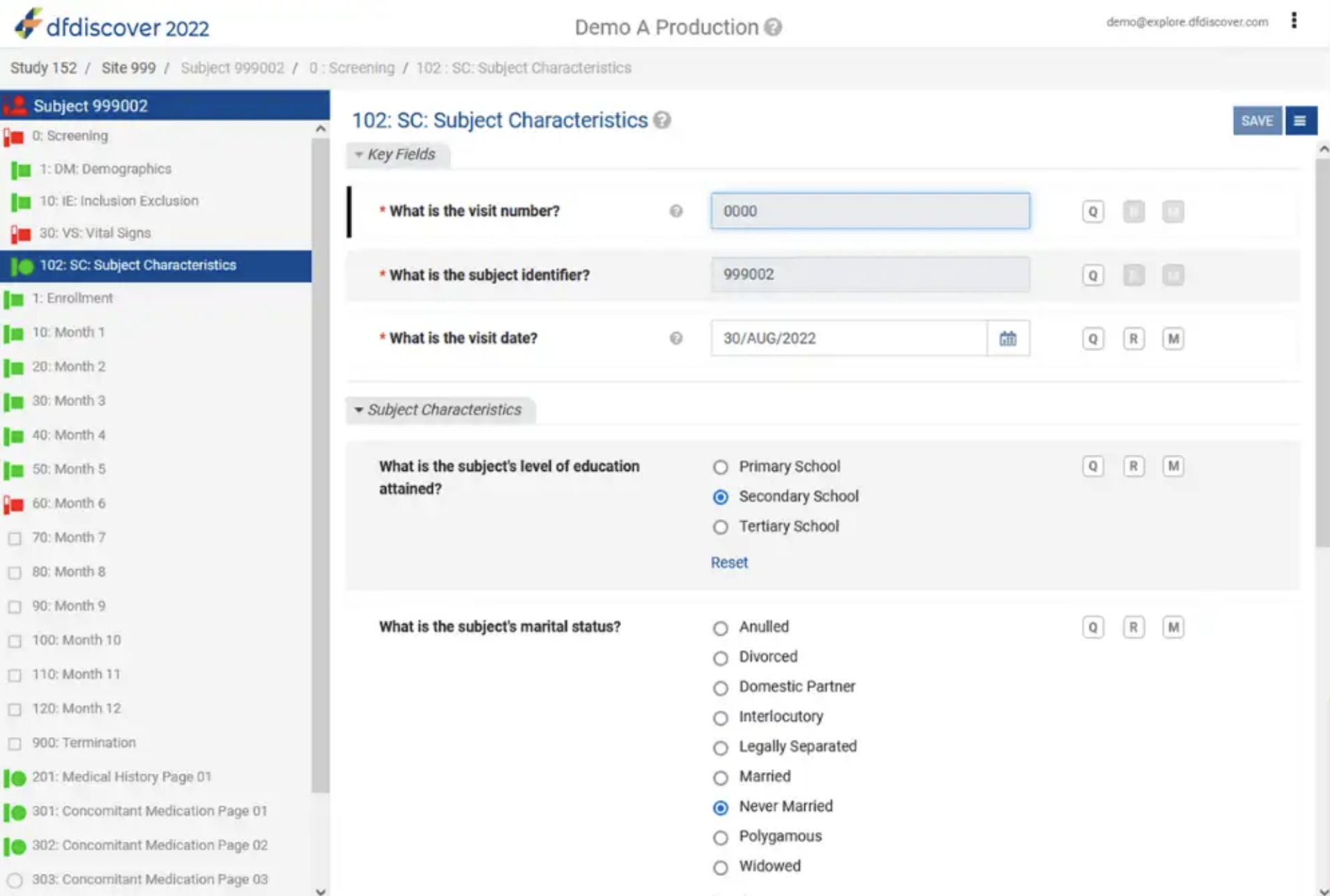Choose Primary School radio button
This screenshot has height=896, width=1330.
720,468
